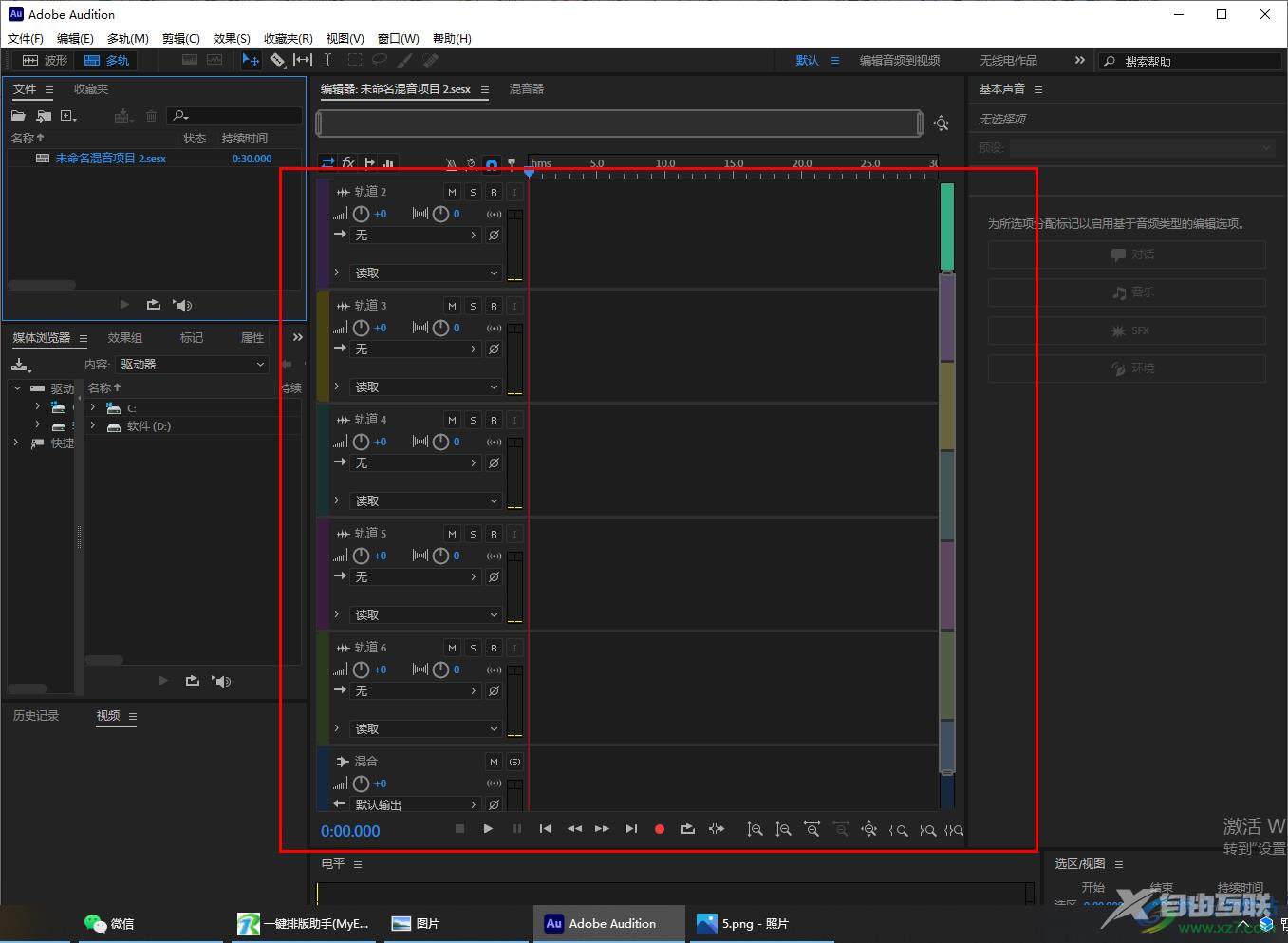
Task: Click the Import File icon
Action: (x=44, y=116)
